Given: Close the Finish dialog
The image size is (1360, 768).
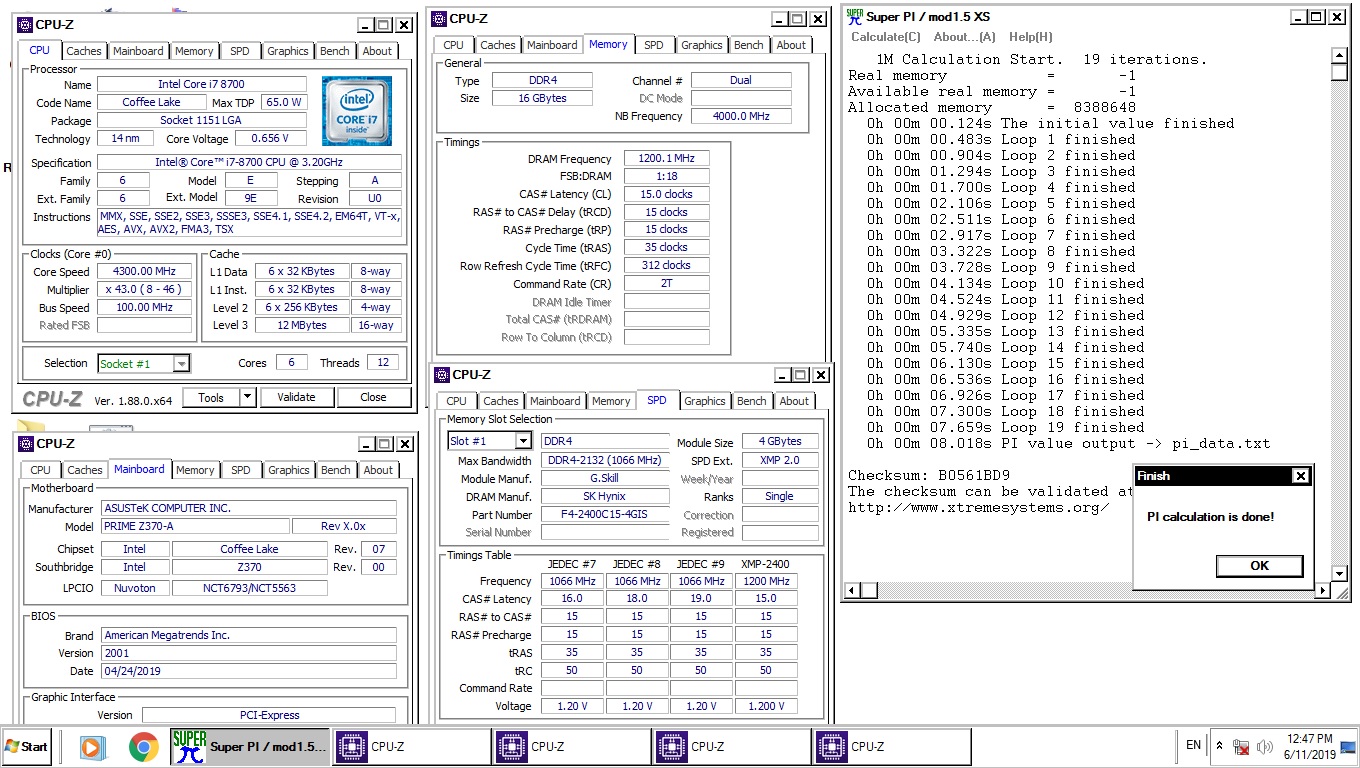Looking at the screenshot, I should [1300, 476].
